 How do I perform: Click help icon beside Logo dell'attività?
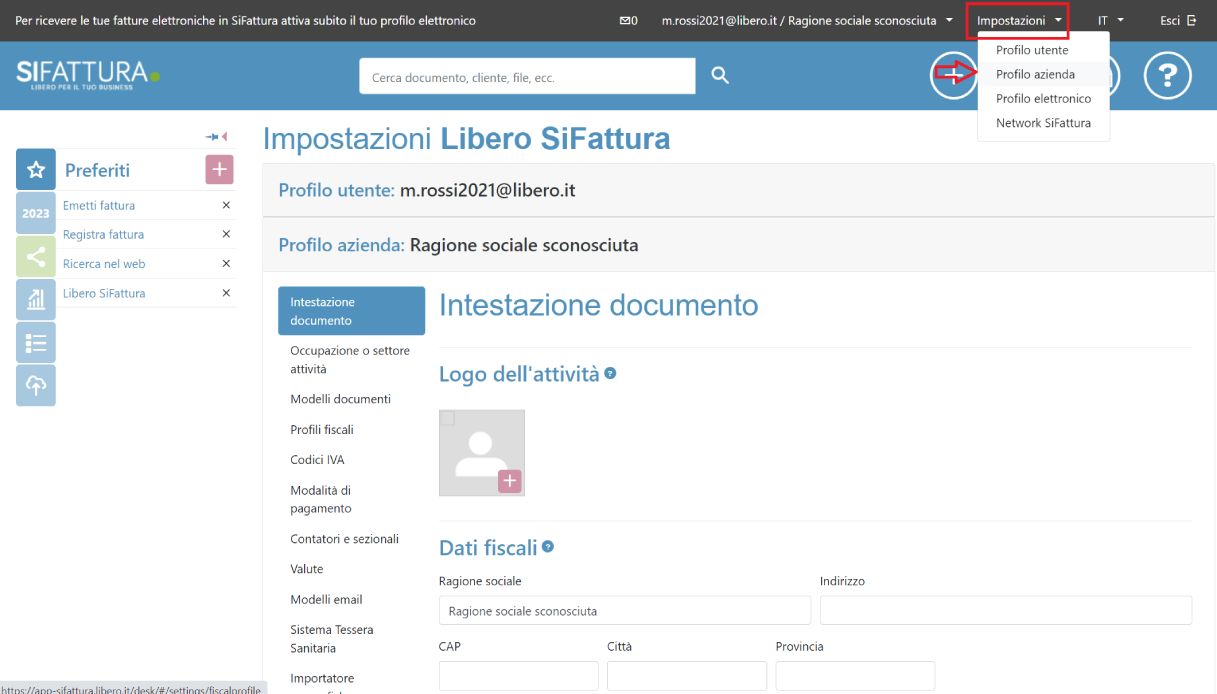[x=610, y=373]
